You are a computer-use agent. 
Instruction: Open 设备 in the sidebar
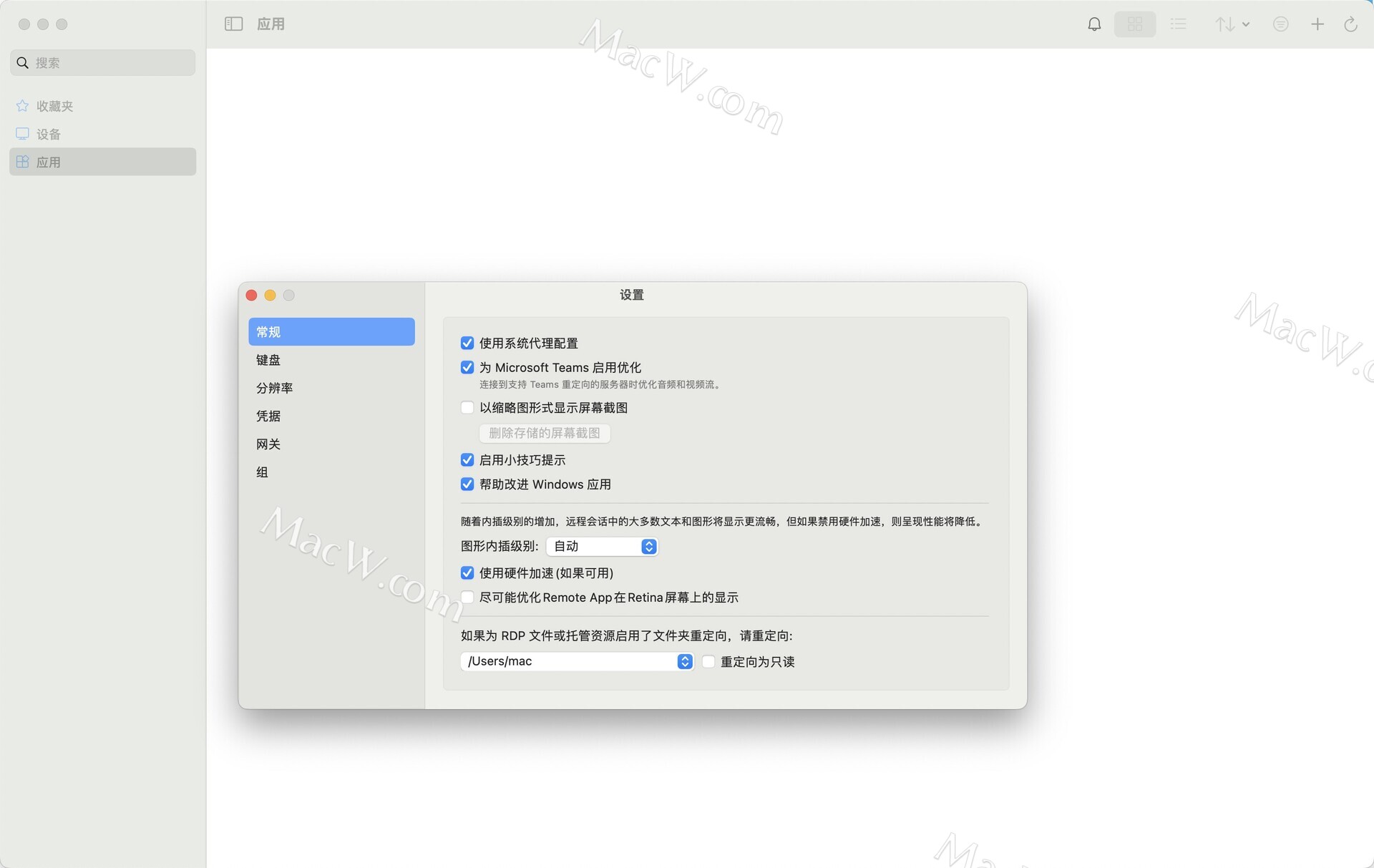click(x=102, y=134)
